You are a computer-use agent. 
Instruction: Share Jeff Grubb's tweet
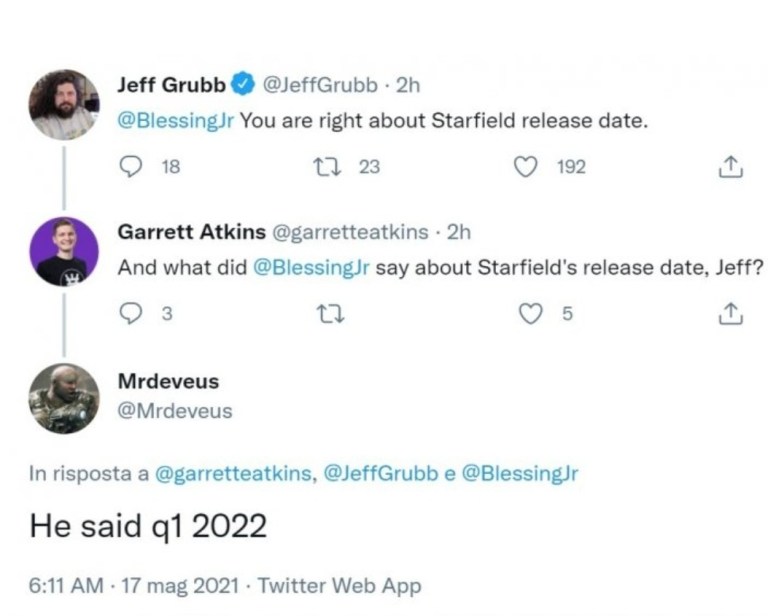(x=731, y=168)
